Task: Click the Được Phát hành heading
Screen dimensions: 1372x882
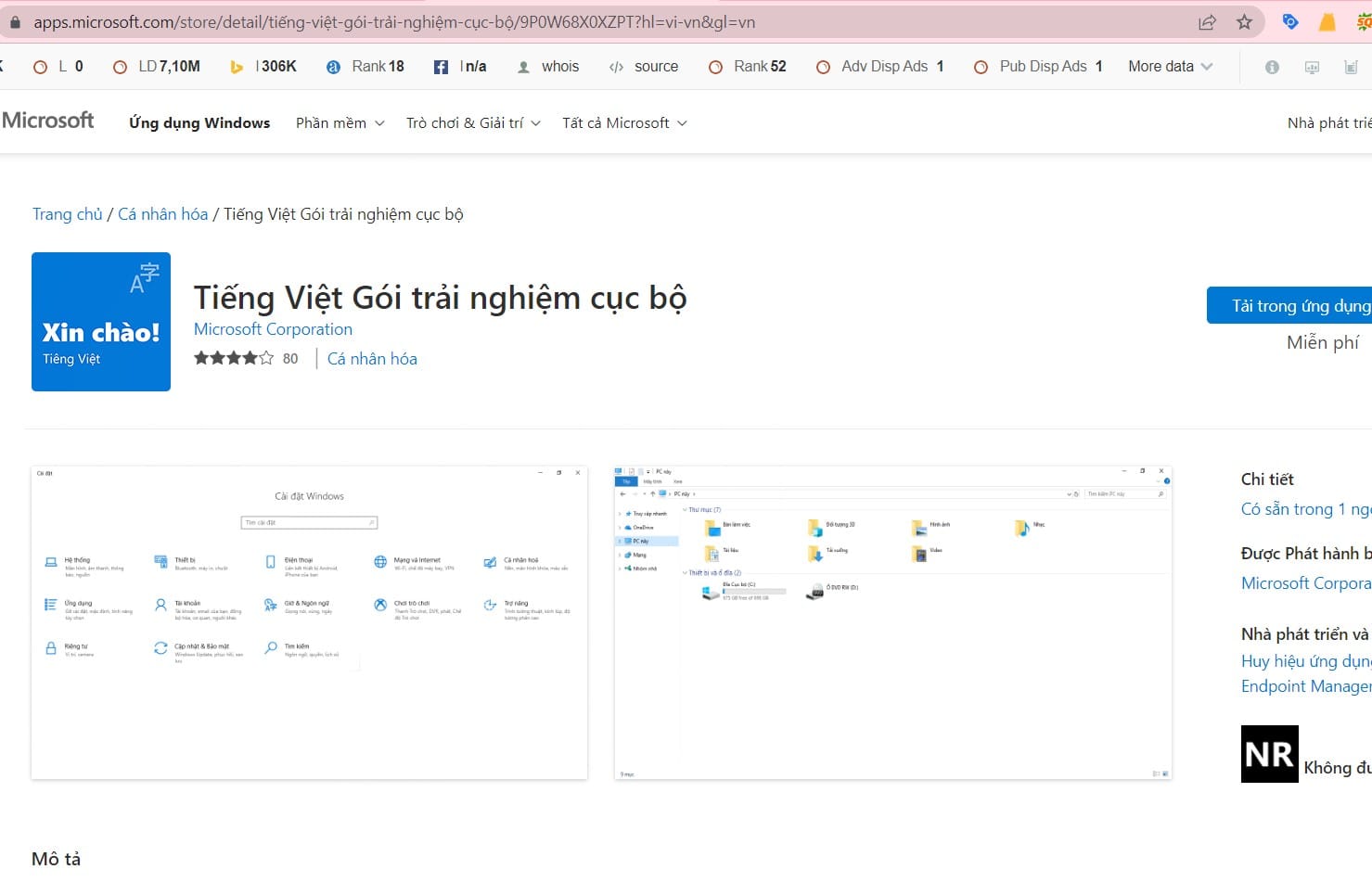Action: pos(1306,554)
